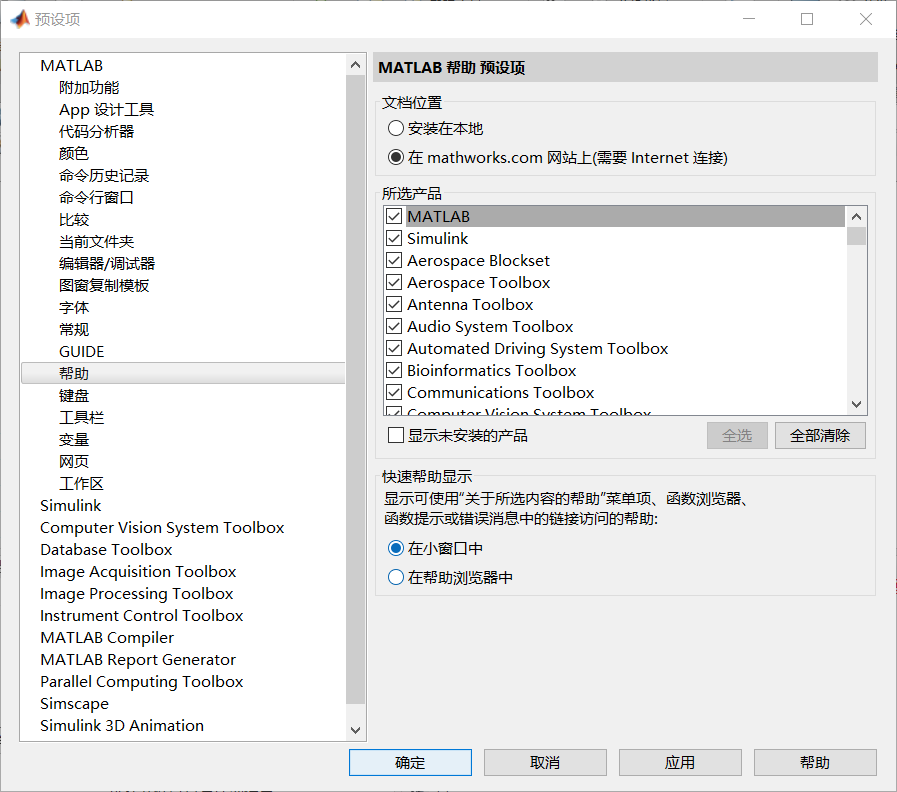The height and width of the screenshot is (792, 897).
Task: Select the 安装在本地 radio button
Action: [395, 128]
